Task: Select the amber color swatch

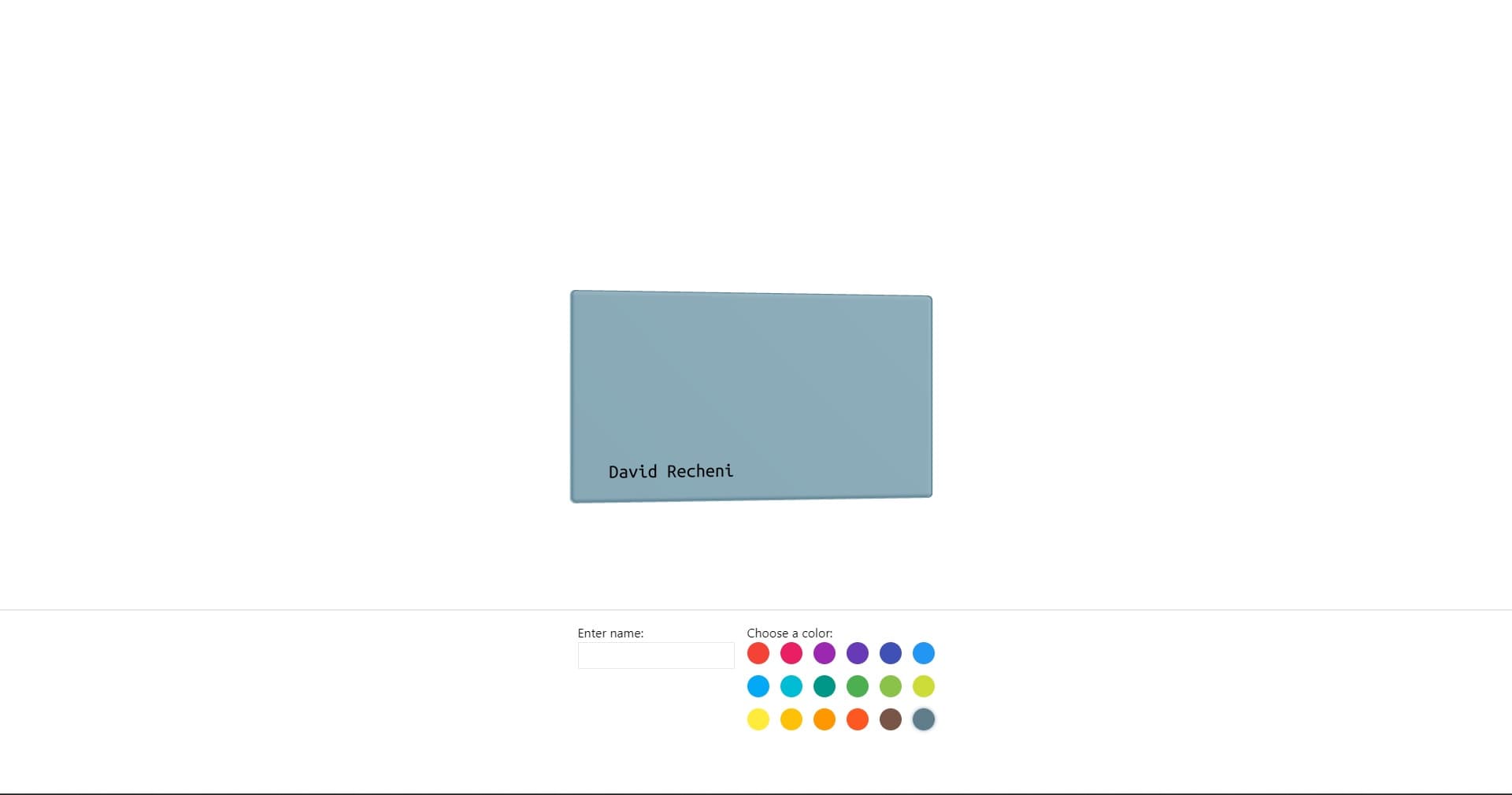Action: 791,719
